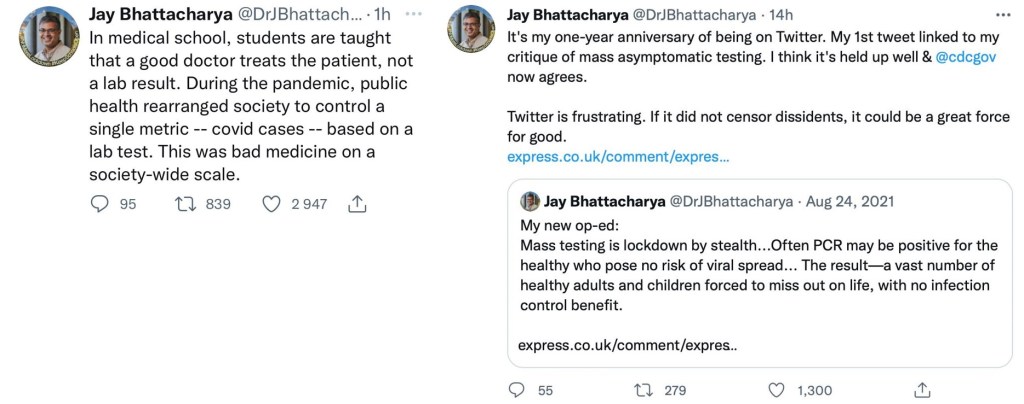Like the tweet with 1,300 likes
This screenshot has height=404, width=1024.
(777, 390)
